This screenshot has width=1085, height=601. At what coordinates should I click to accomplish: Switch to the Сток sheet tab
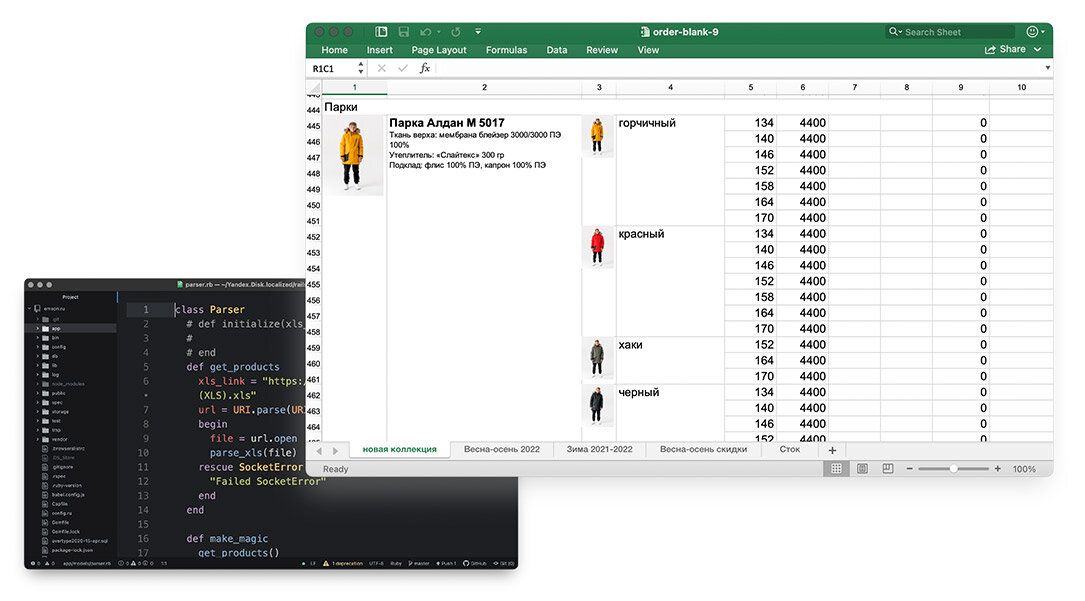click(x=790, y=450)
